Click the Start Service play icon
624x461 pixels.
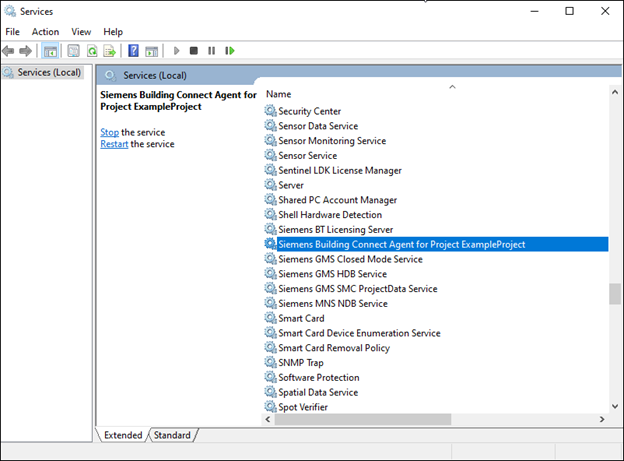pyautogui.click(x=177, y=50)
